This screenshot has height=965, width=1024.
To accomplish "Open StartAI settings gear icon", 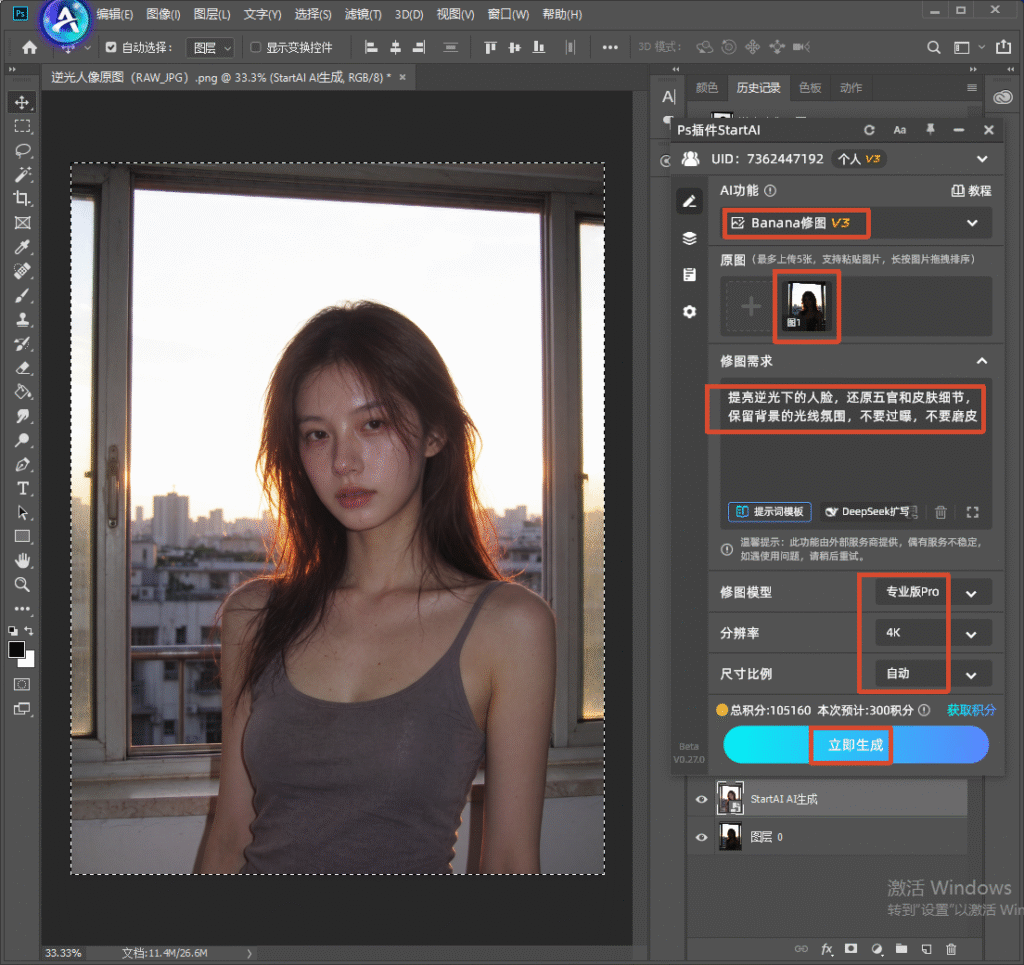I will (x=690, y=311).
